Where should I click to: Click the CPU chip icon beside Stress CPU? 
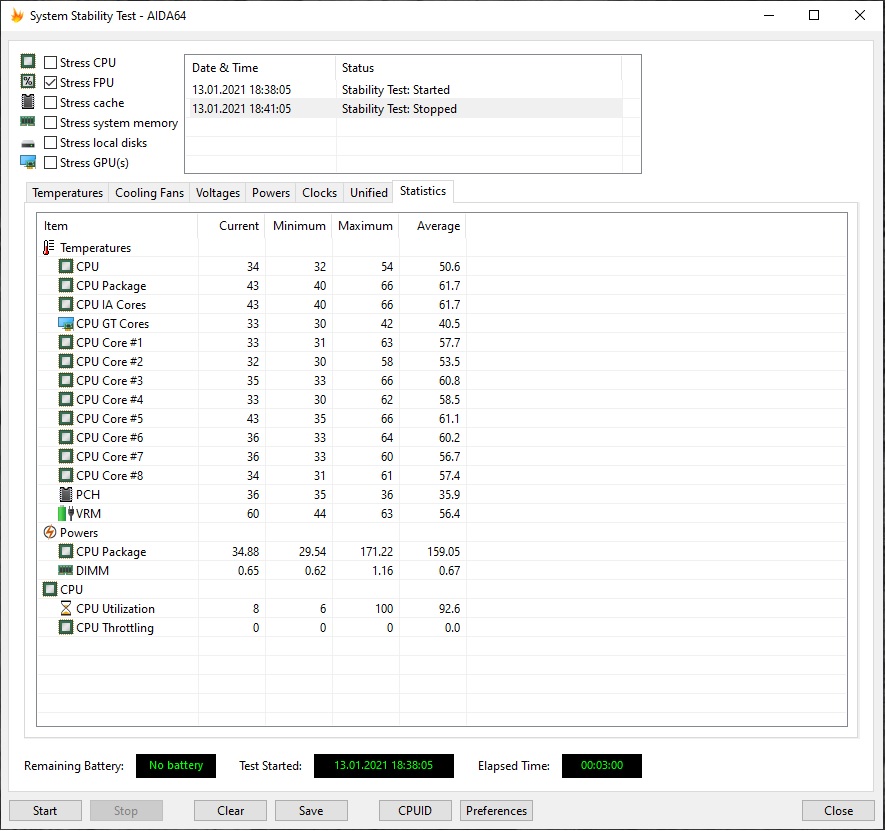coord(28,61)
